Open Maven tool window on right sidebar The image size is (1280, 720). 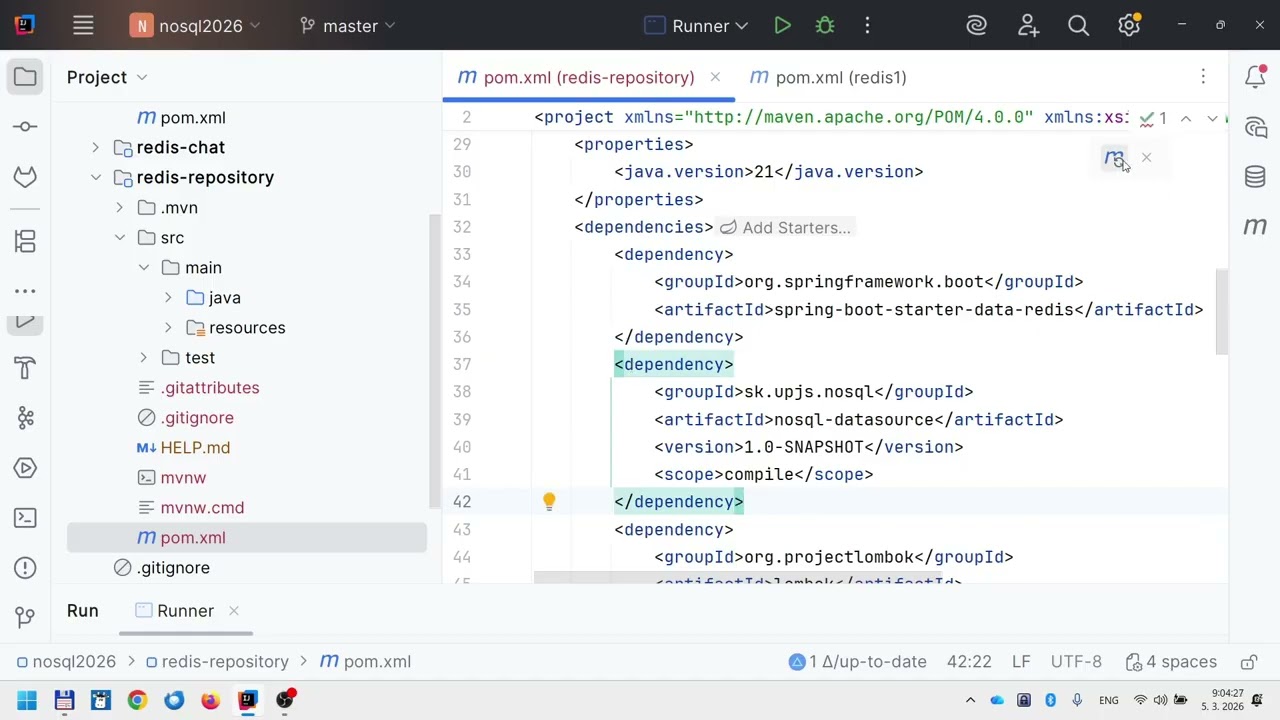pyautogui.click(x=1255, y=227)
